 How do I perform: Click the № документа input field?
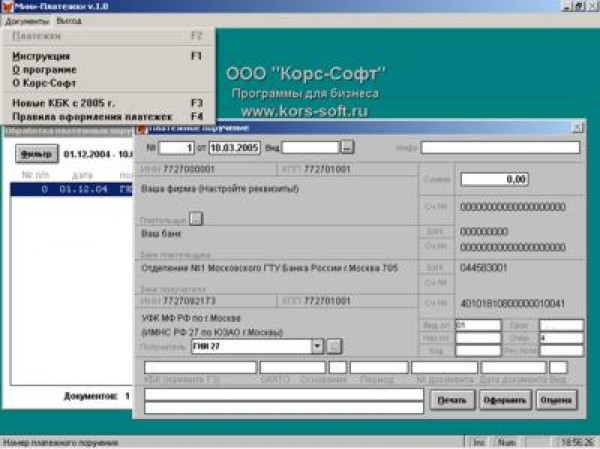pyautogui.click(x=445, y=367)
